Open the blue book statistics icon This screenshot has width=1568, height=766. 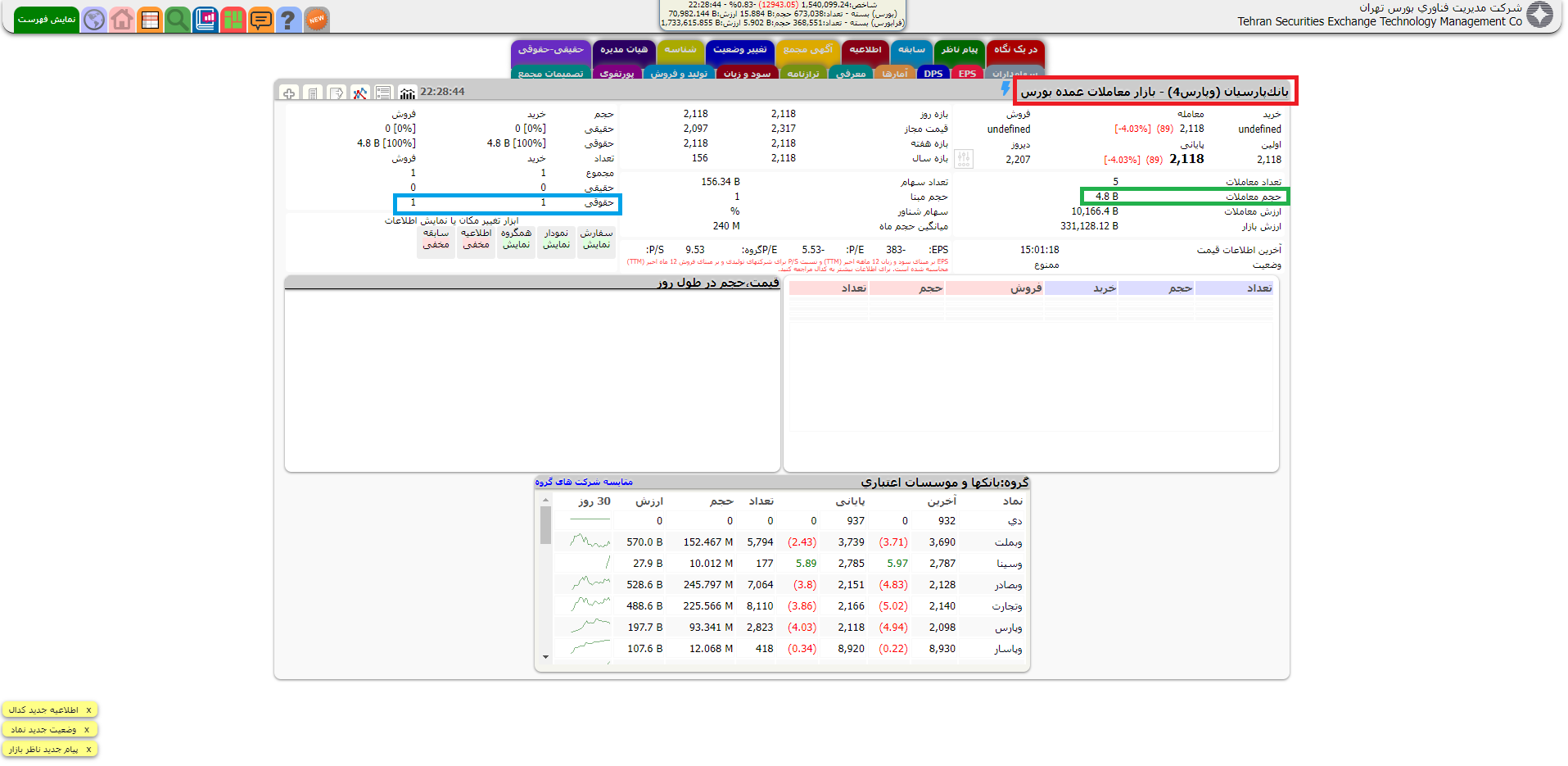pos(206,20)
